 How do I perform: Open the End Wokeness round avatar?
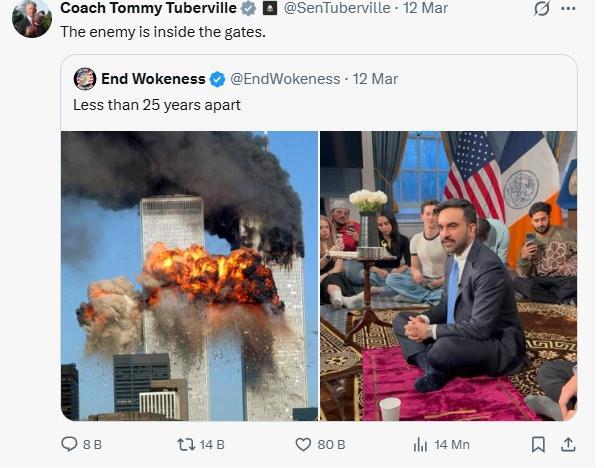click(85, 79)
